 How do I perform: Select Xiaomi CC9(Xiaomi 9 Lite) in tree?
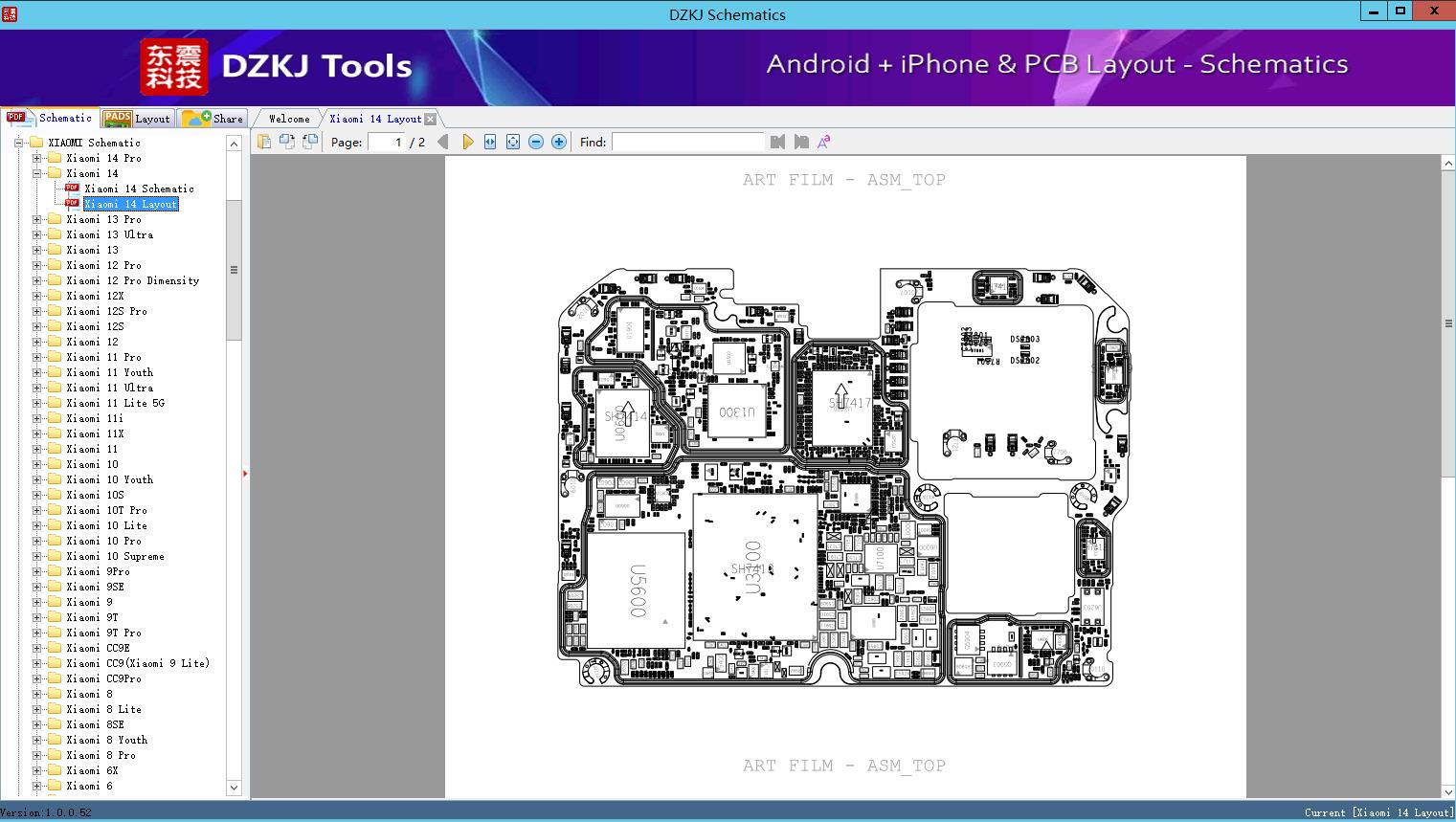click(138, 663)
